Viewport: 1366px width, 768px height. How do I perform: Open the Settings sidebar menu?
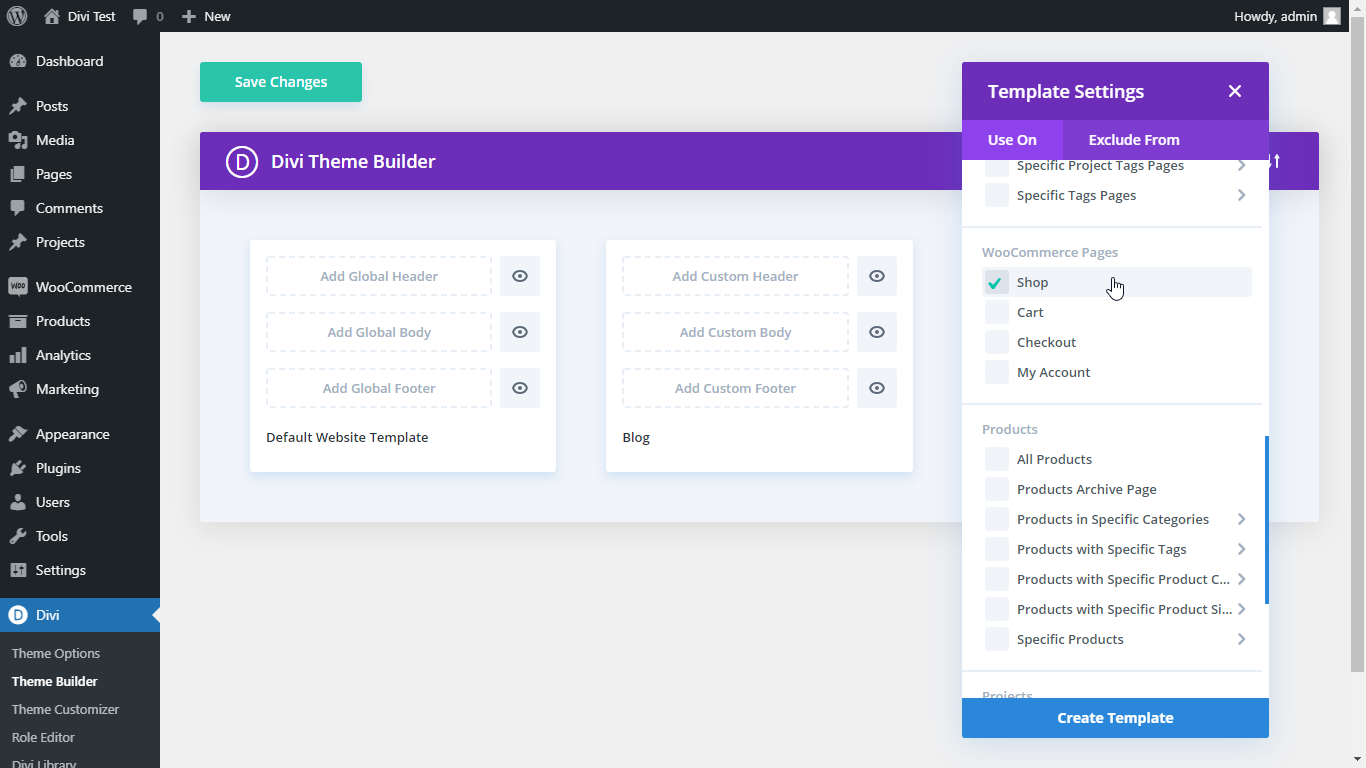(x=80, y=570)
